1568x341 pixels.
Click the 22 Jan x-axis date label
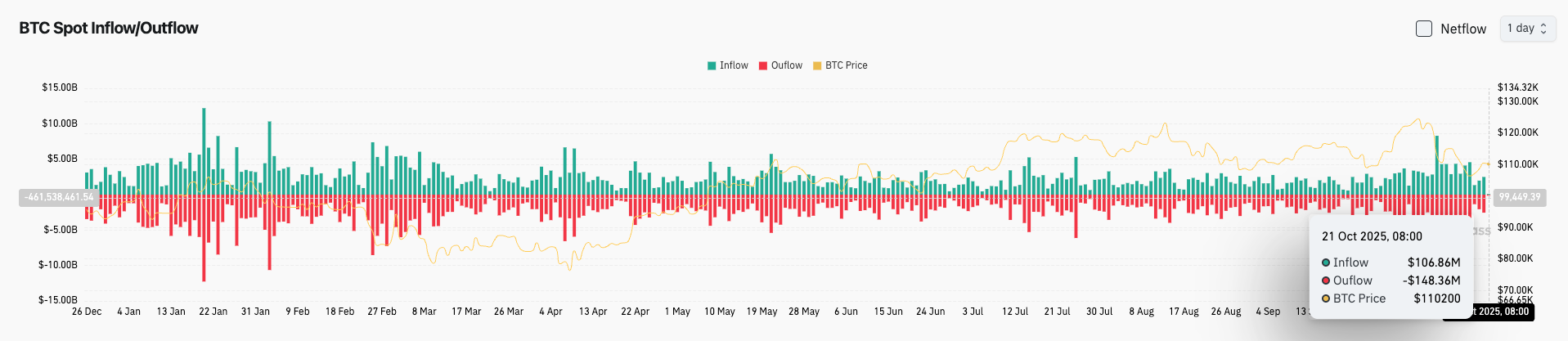(x=213, y=312)
